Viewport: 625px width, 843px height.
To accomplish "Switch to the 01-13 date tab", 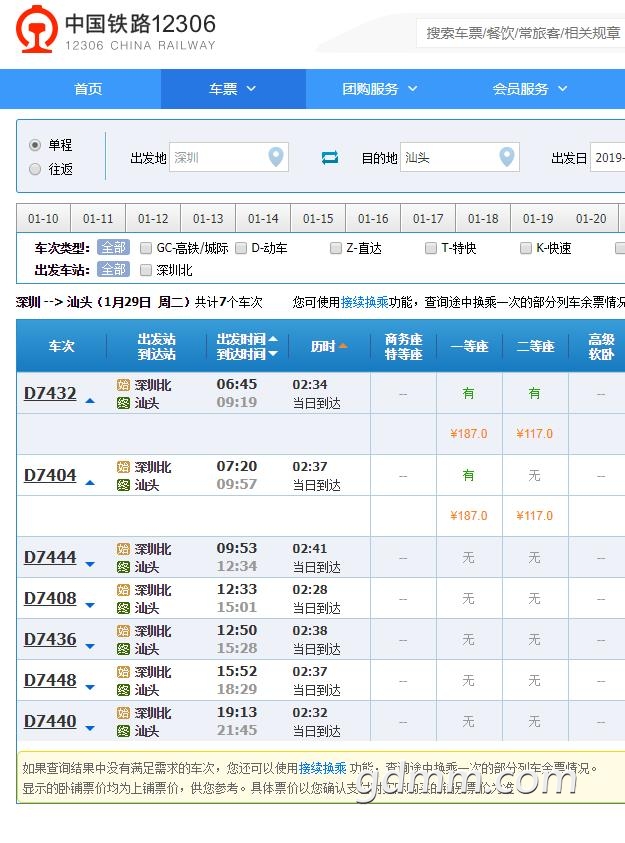I will (208, 219).
